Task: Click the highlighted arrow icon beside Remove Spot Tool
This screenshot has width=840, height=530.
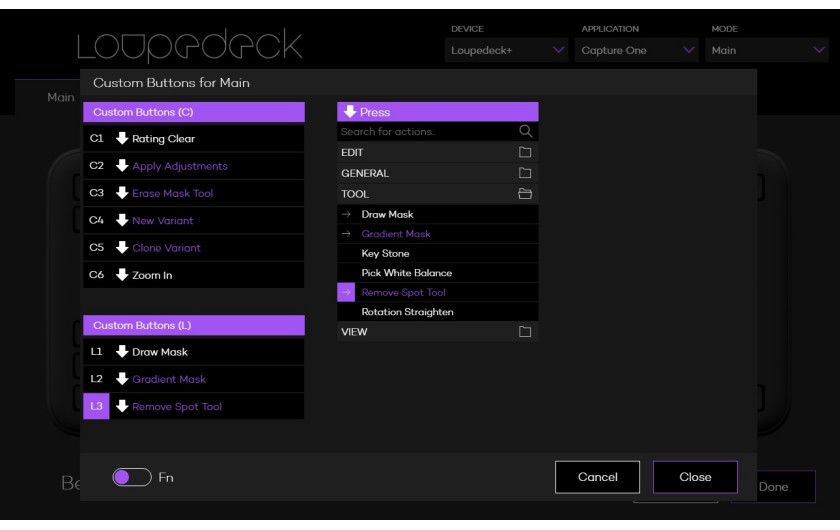Action: point(346,292)
